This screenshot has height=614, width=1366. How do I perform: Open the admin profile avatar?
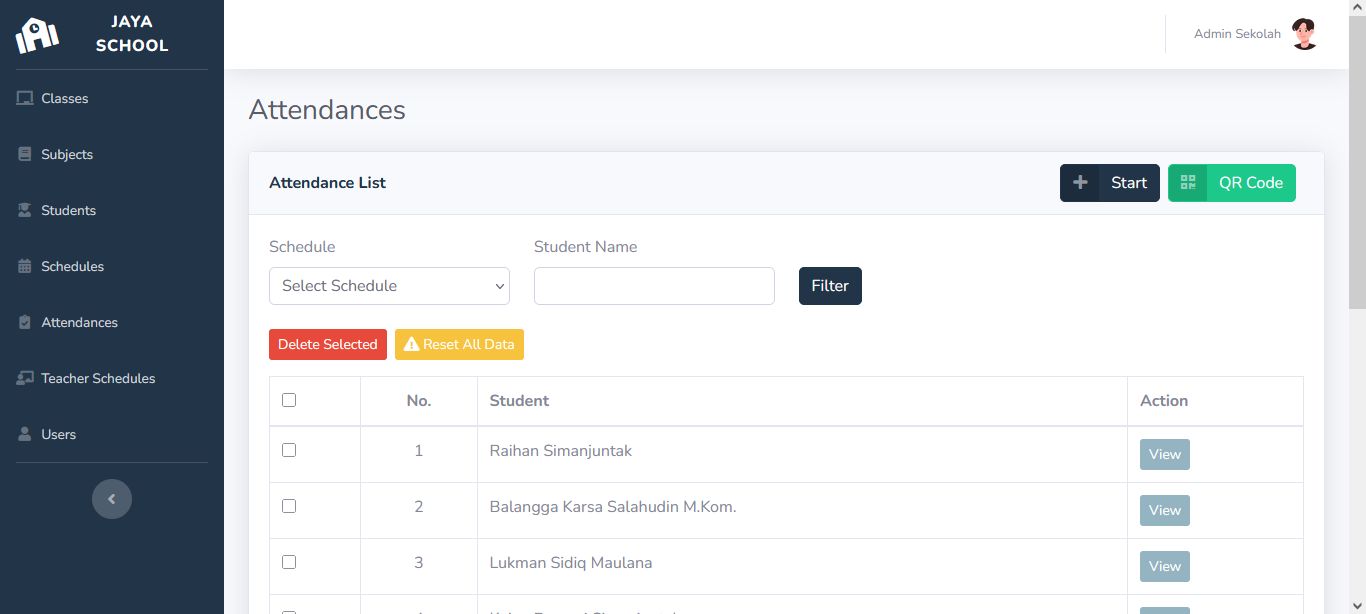pos(1304,34)
